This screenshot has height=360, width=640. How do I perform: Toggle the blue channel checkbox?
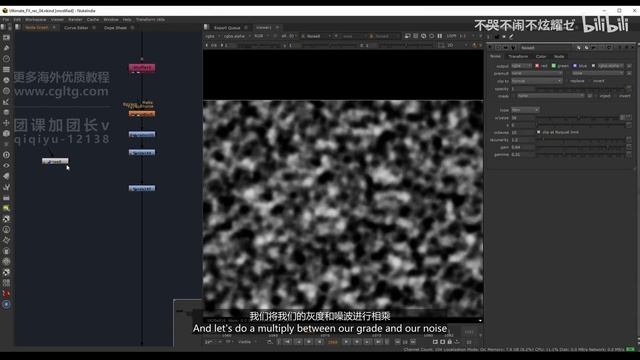[575, 66]
